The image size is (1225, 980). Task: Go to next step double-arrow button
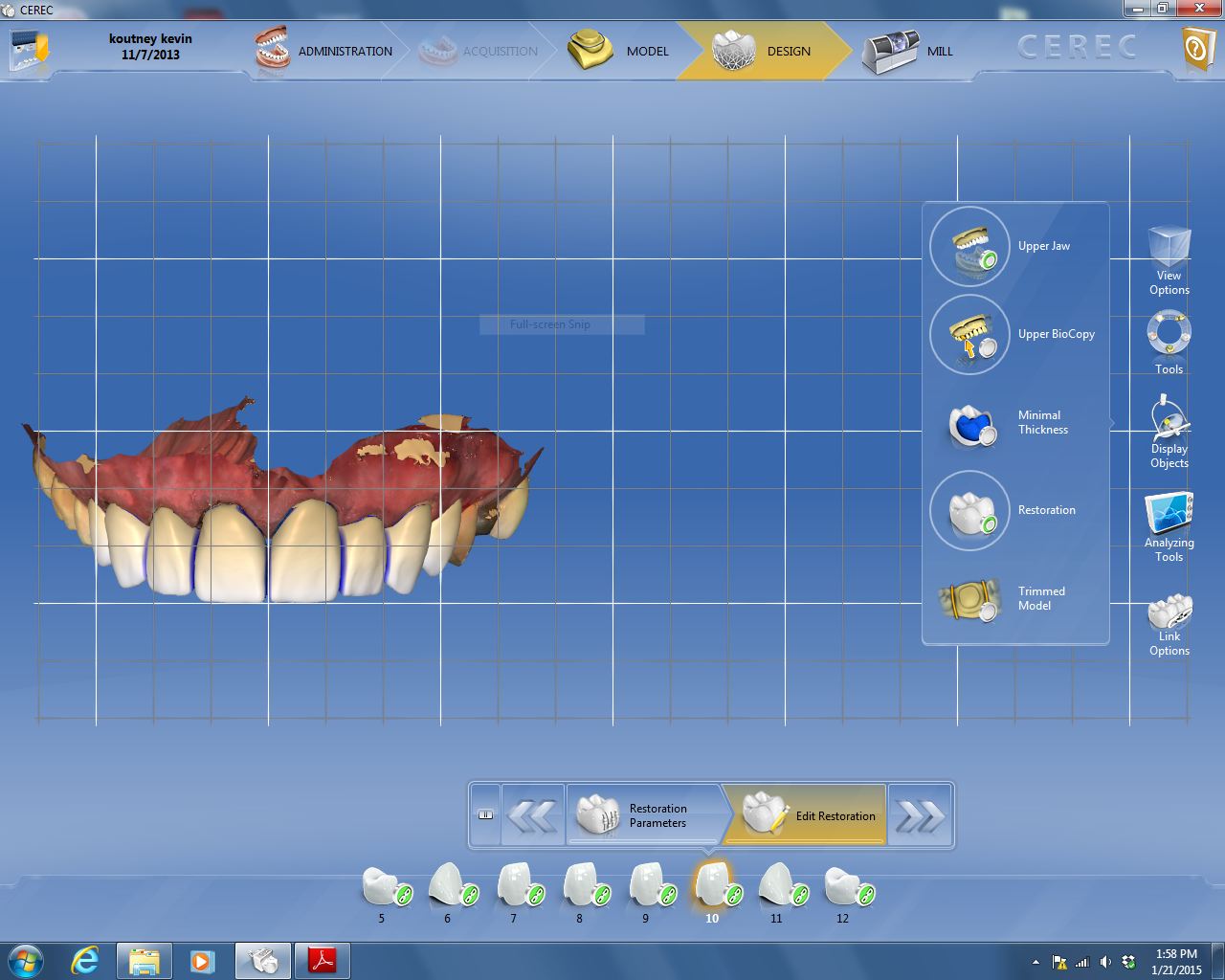click(x=920, y=815)
